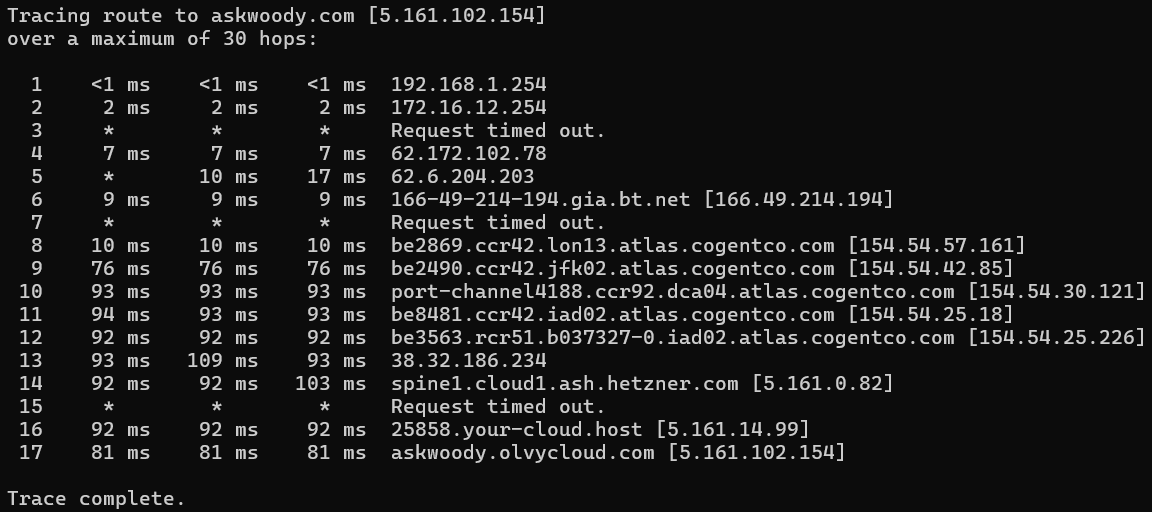This screenshot has height=512, width=1152.
Task: Click the gia.bt.net hostname at hop 6
Action: pyautogui.click(x=540, y=200)
